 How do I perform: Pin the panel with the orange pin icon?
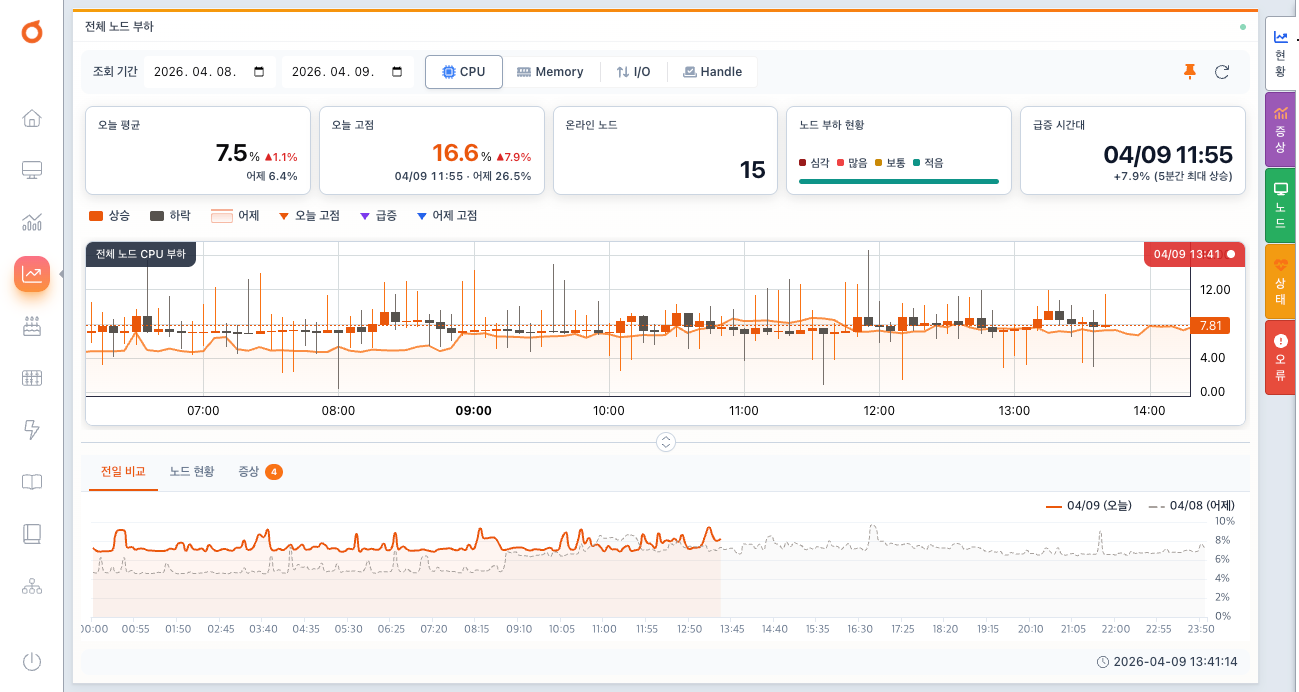(1189, 71)
